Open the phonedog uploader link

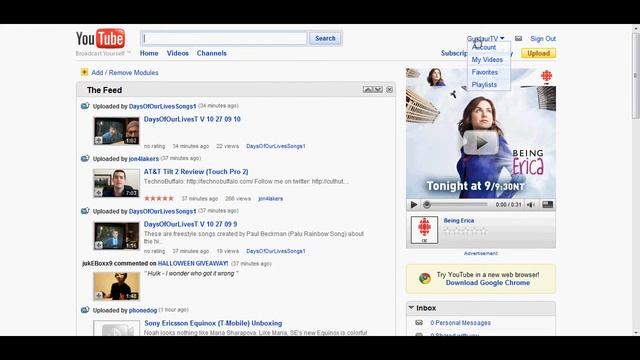[143, 310]
